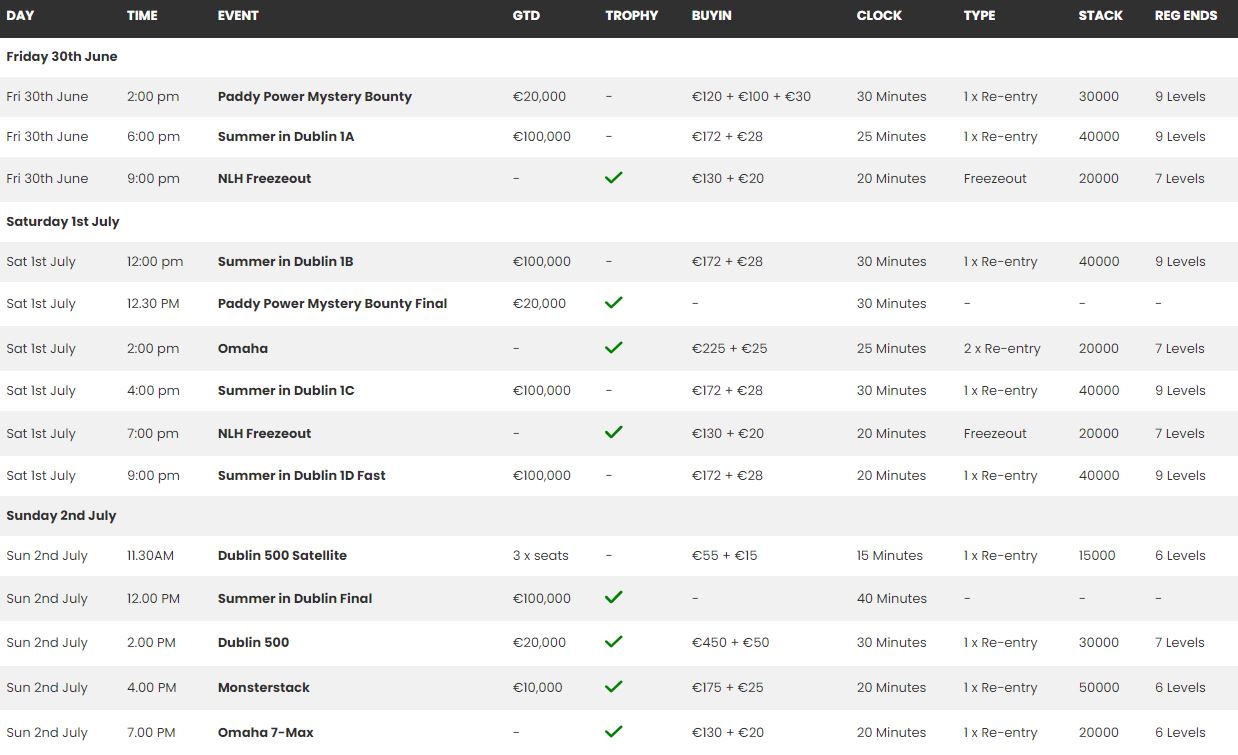1238x755 pixels.
Task: Click Friday 9:00 pm NLH Freezeout checkmark
Action: [x=614, y=177]
